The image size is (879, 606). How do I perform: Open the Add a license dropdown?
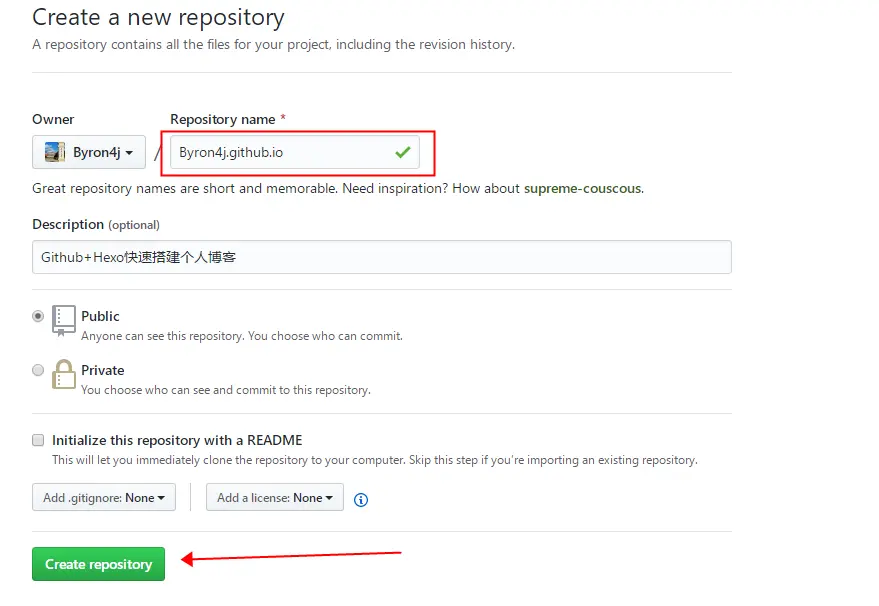click(275, 497)
